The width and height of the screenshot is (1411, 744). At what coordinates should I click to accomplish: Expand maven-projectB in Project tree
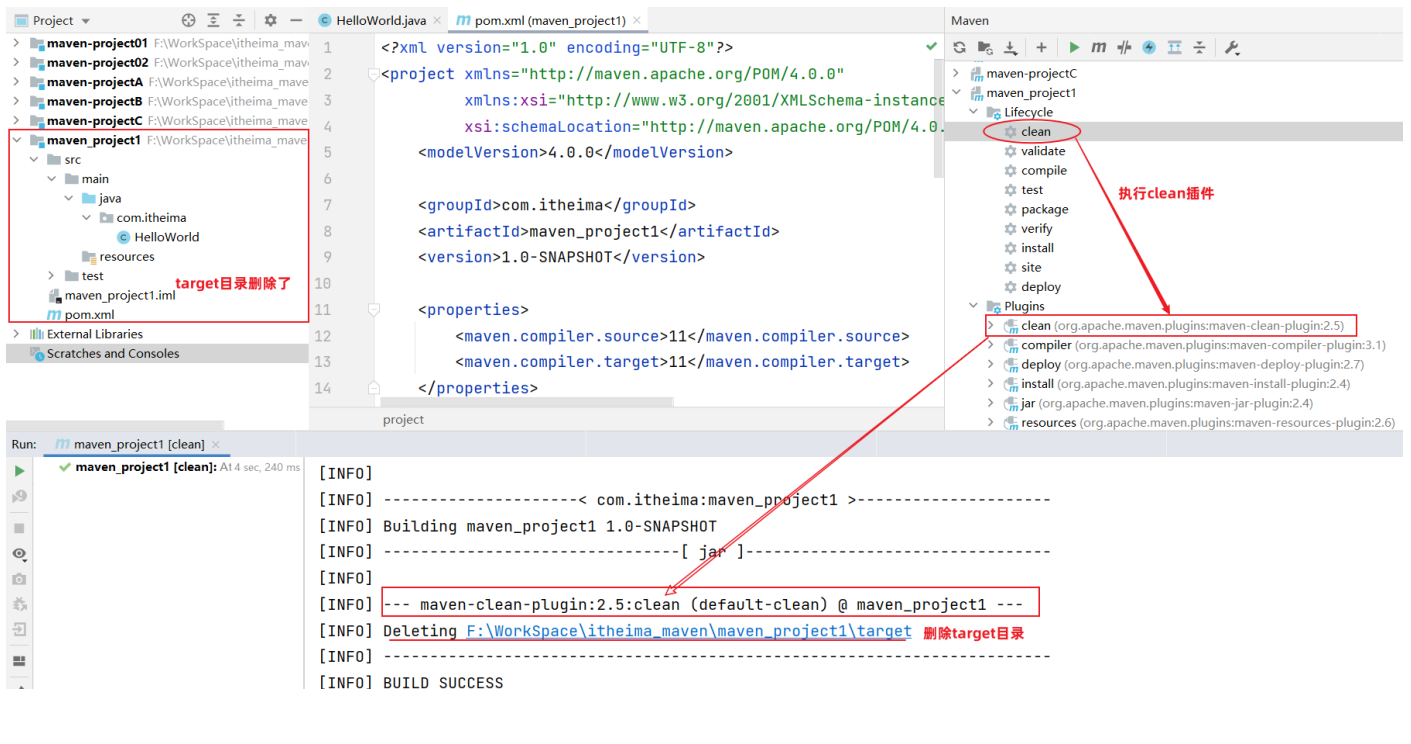point(16,101)
